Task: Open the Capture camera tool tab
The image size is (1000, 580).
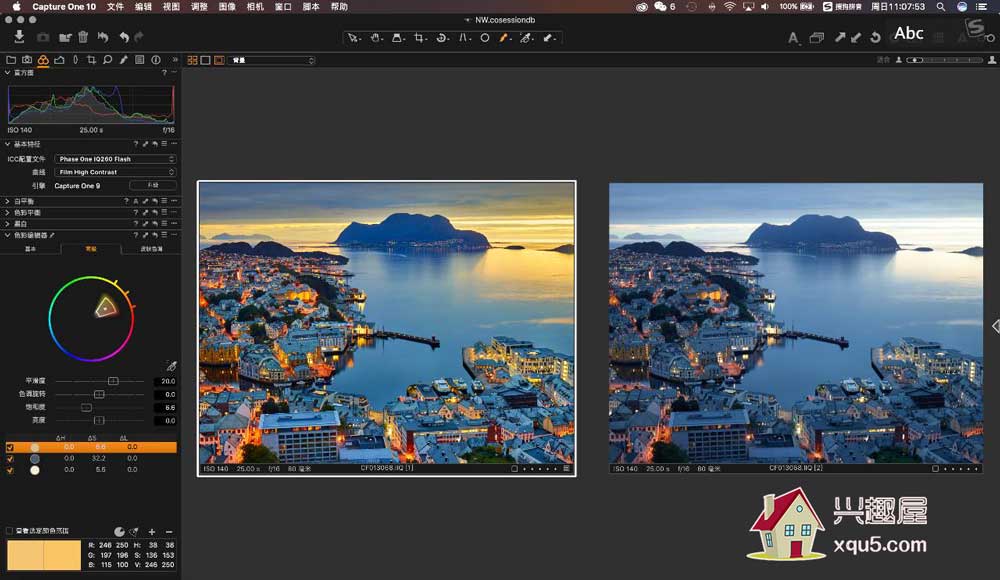Action: [27, 60]
